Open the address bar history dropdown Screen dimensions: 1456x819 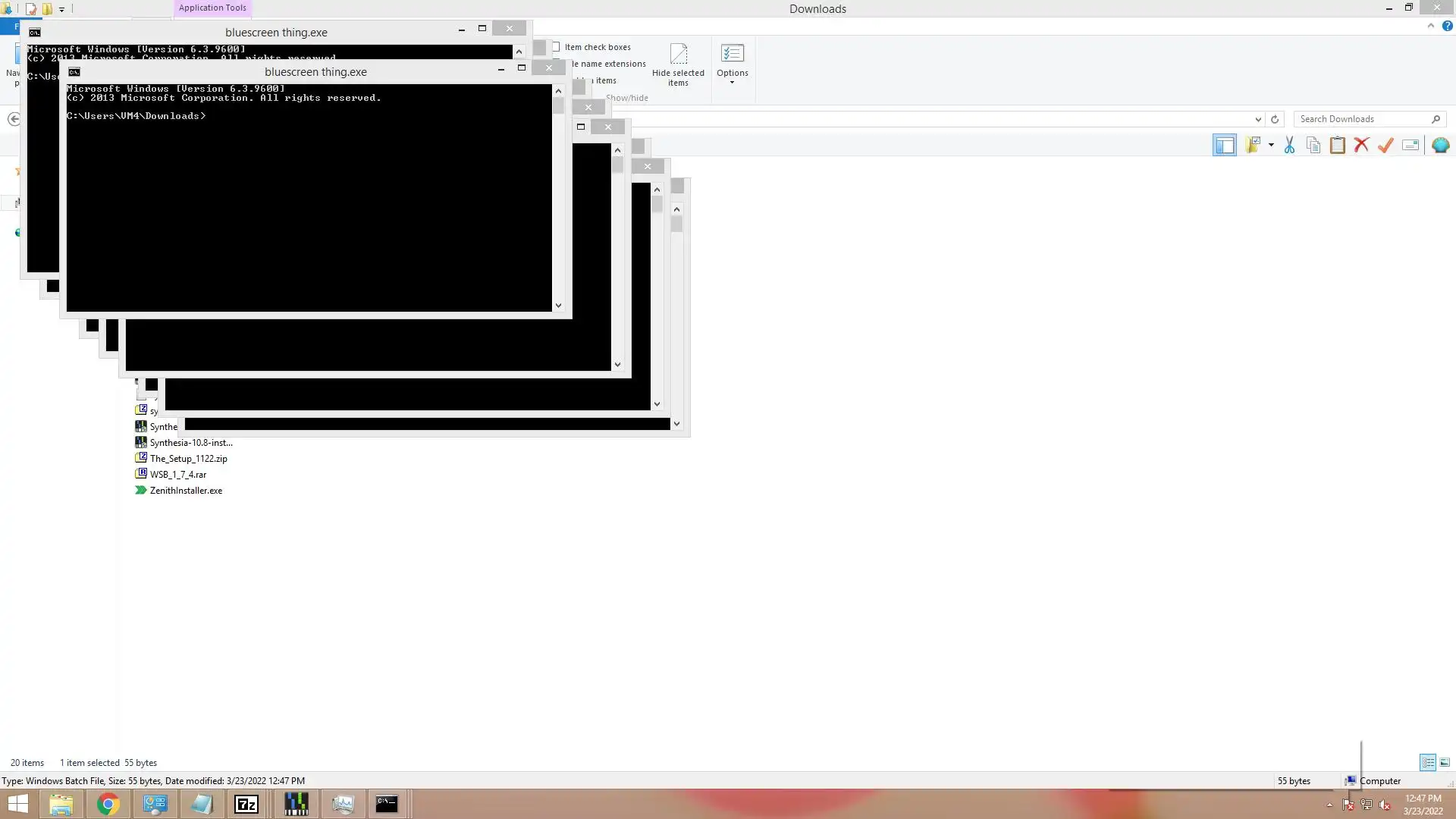(x=1258, y=119)
